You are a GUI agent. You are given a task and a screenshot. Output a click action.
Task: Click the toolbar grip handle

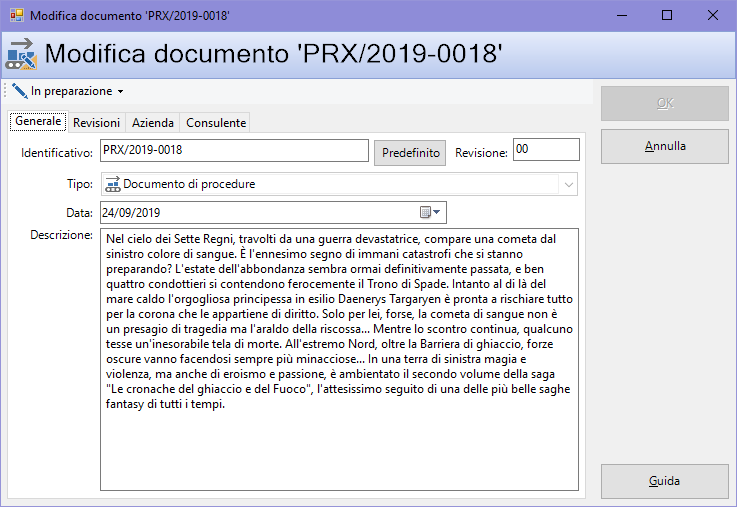coord(5,90)
